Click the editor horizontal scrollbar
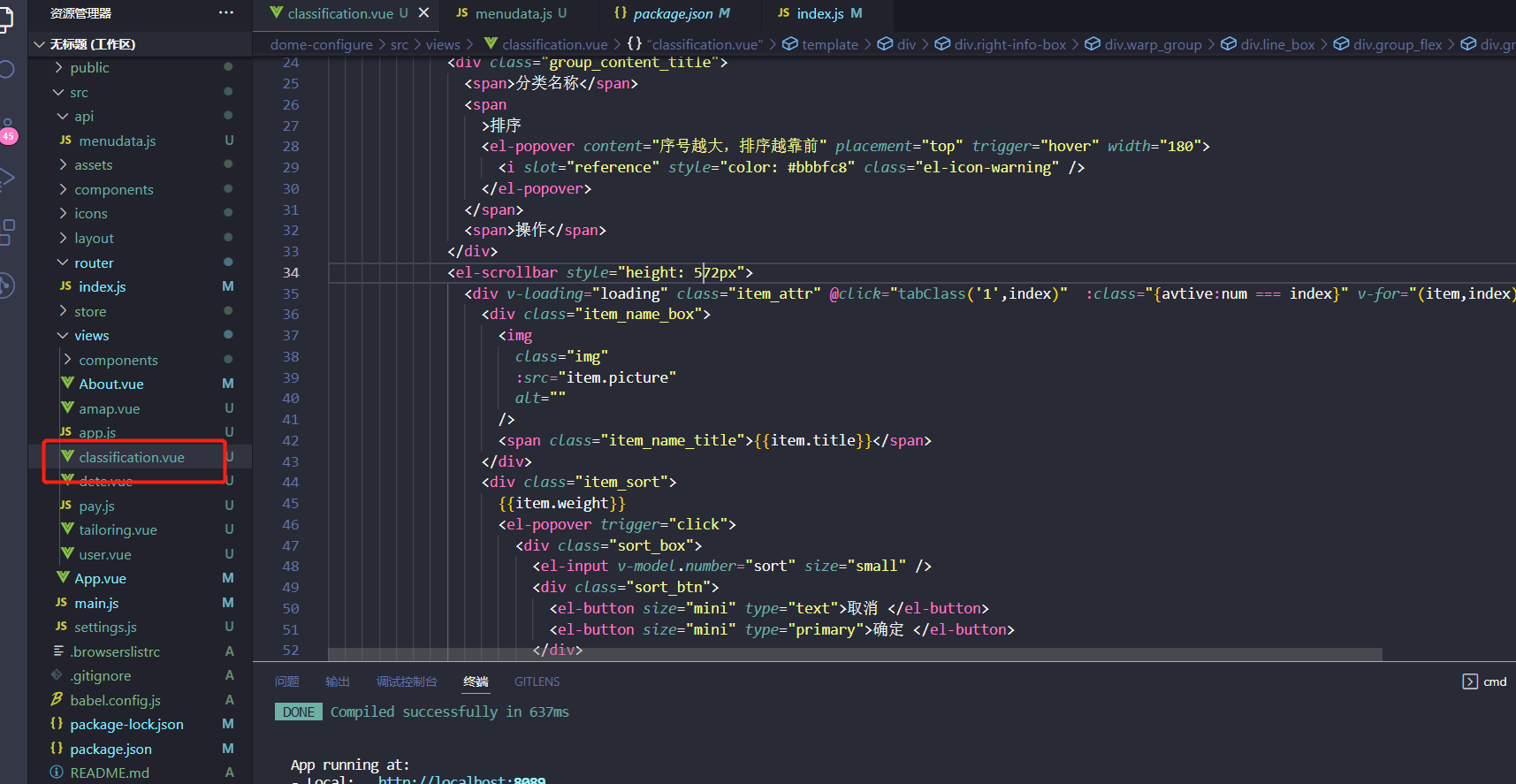The width and height of the screenshot is (1516, 784). point(855,654)
